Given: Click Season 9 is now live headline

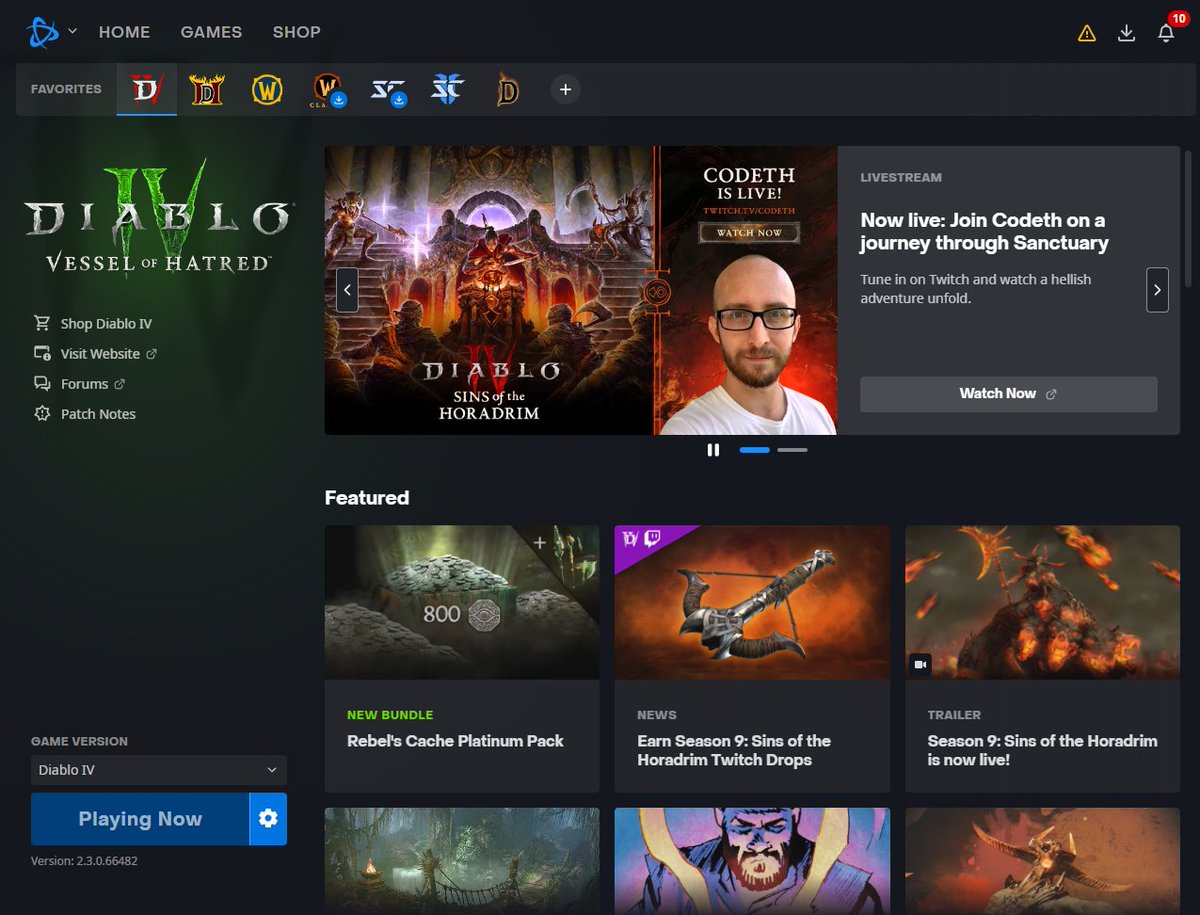Looking at the screenshot, I should coord(1042,750).
